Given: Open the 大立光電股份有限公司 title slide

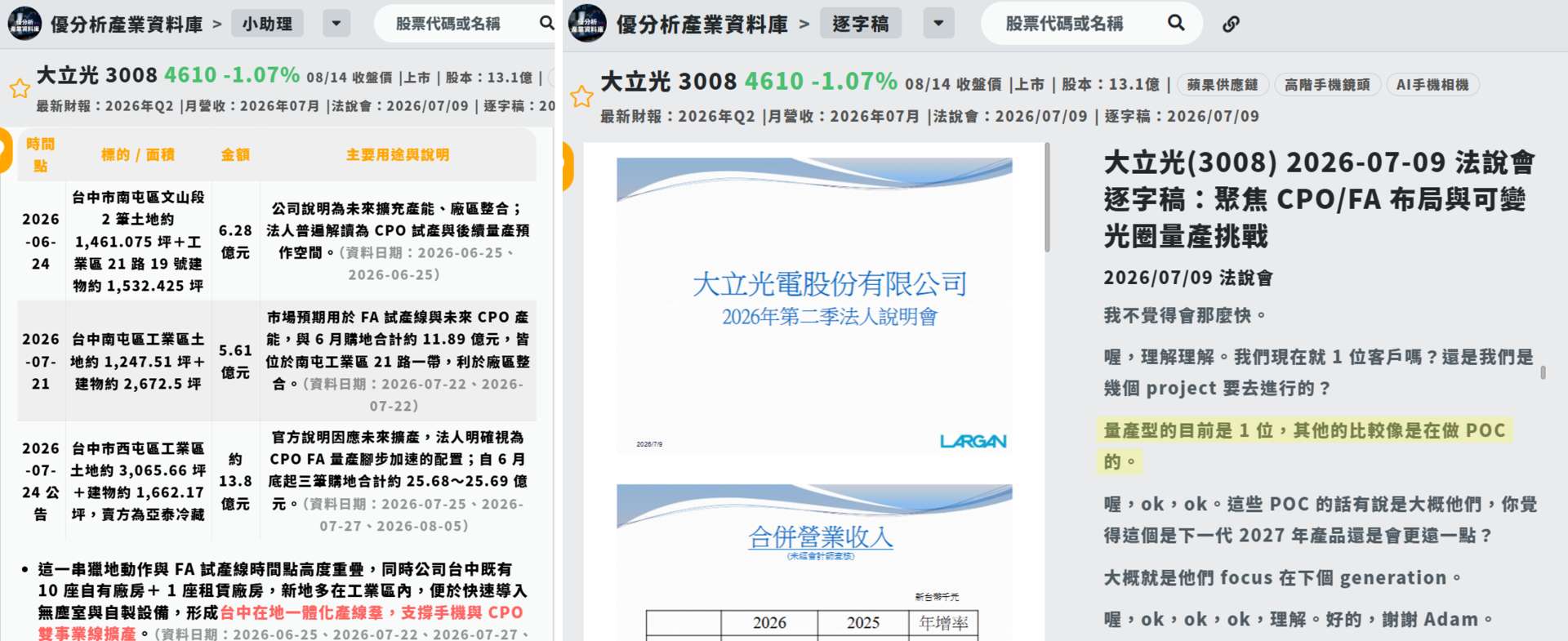Looking at the screenshot, I should tap(814, 305).
